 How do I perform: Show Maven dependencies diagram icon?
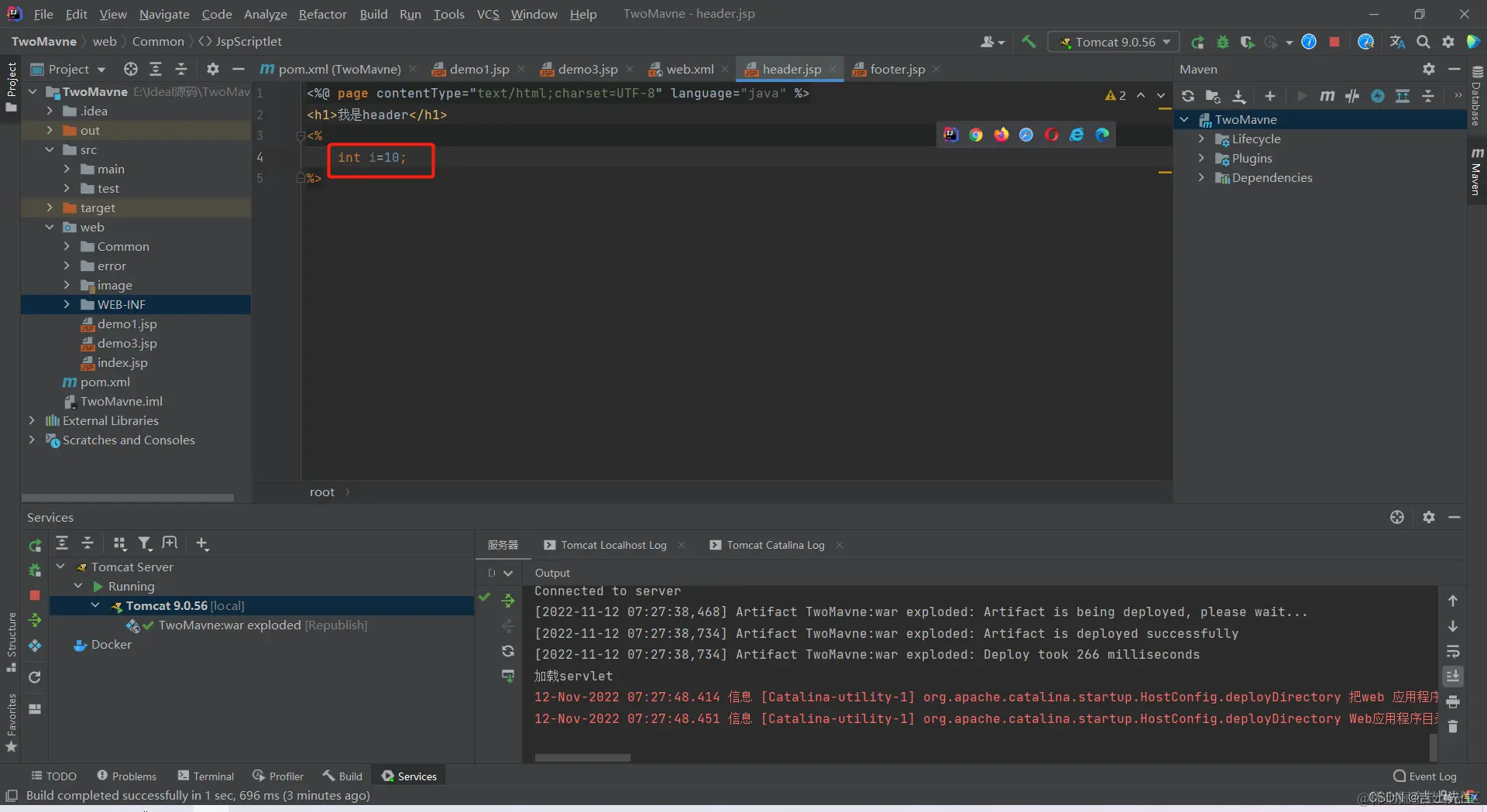click(x=1403, y=96)
